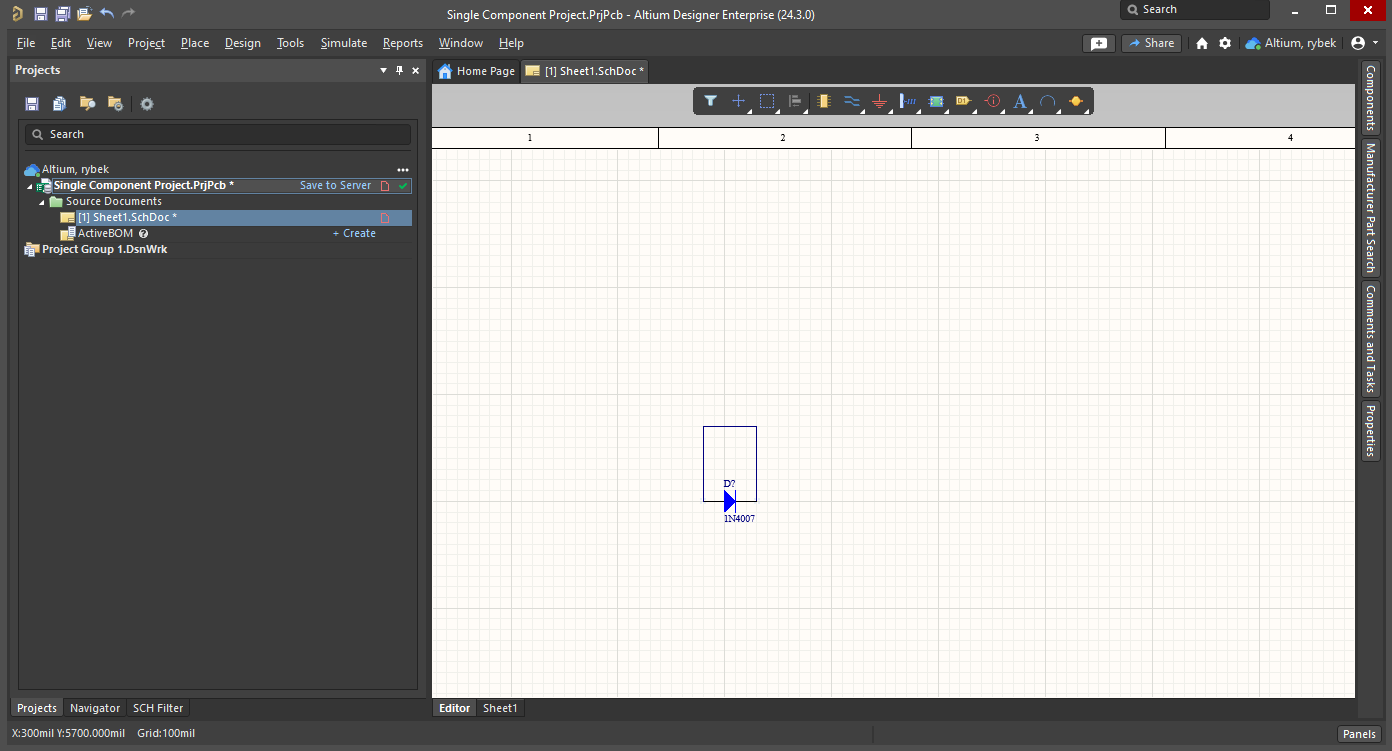Click the Selection Filter funnel icon

pos(710,101)
